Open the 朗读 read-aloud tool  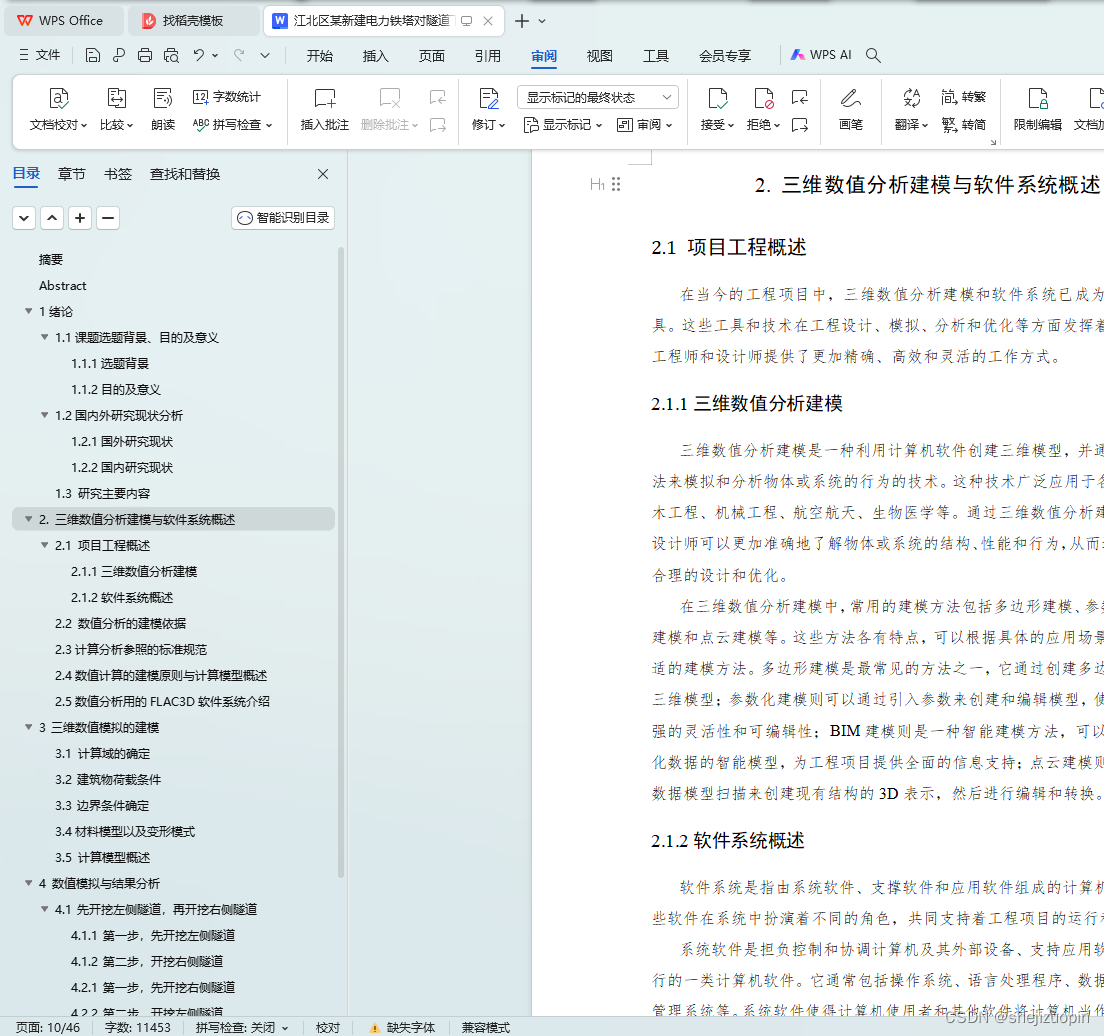point(162,109)
